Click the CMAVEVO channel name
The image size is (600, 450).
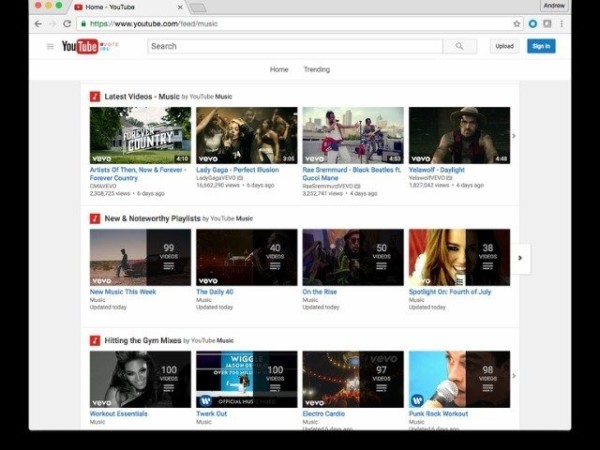click(x=103, y=186)
